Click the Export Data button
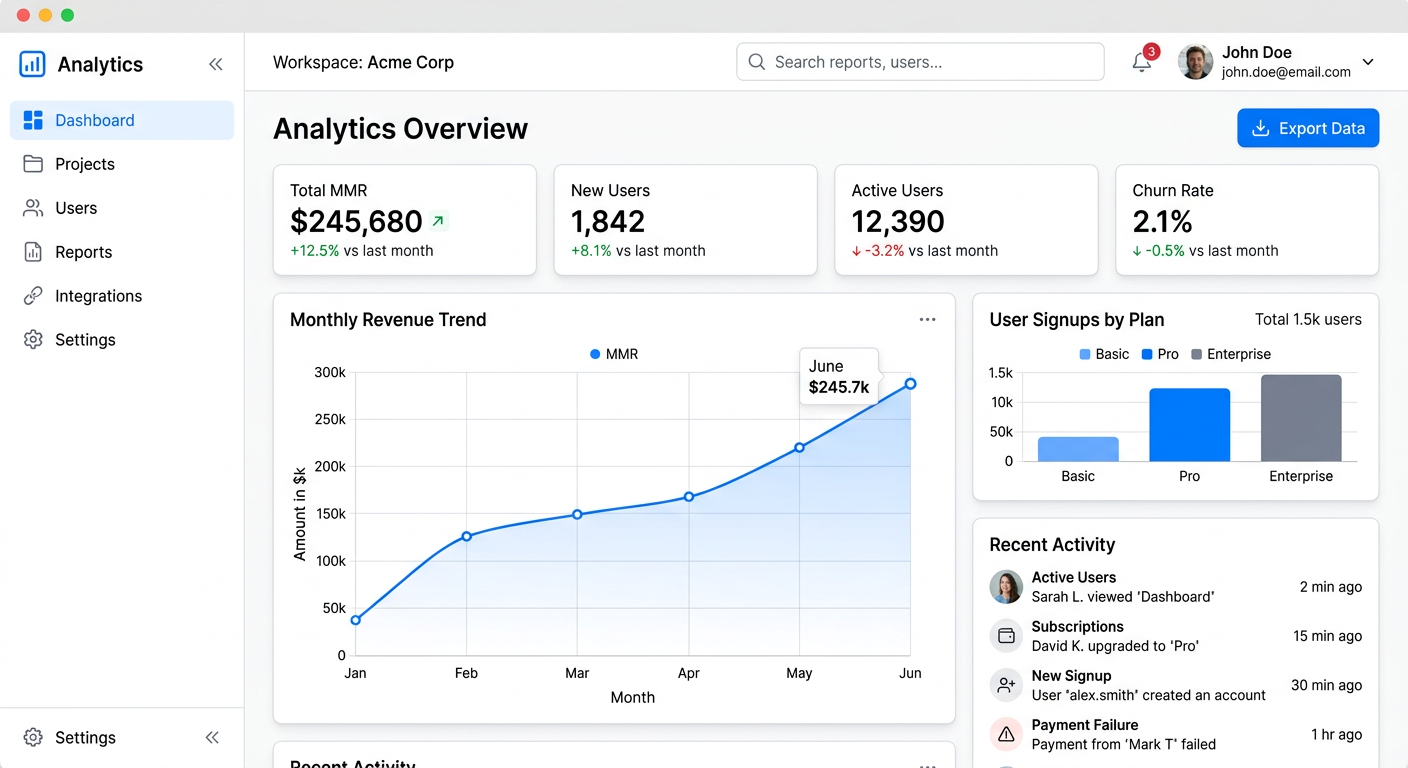Image resolution: width=1408 pixels, height=768 pixels. coord(1307,128)
